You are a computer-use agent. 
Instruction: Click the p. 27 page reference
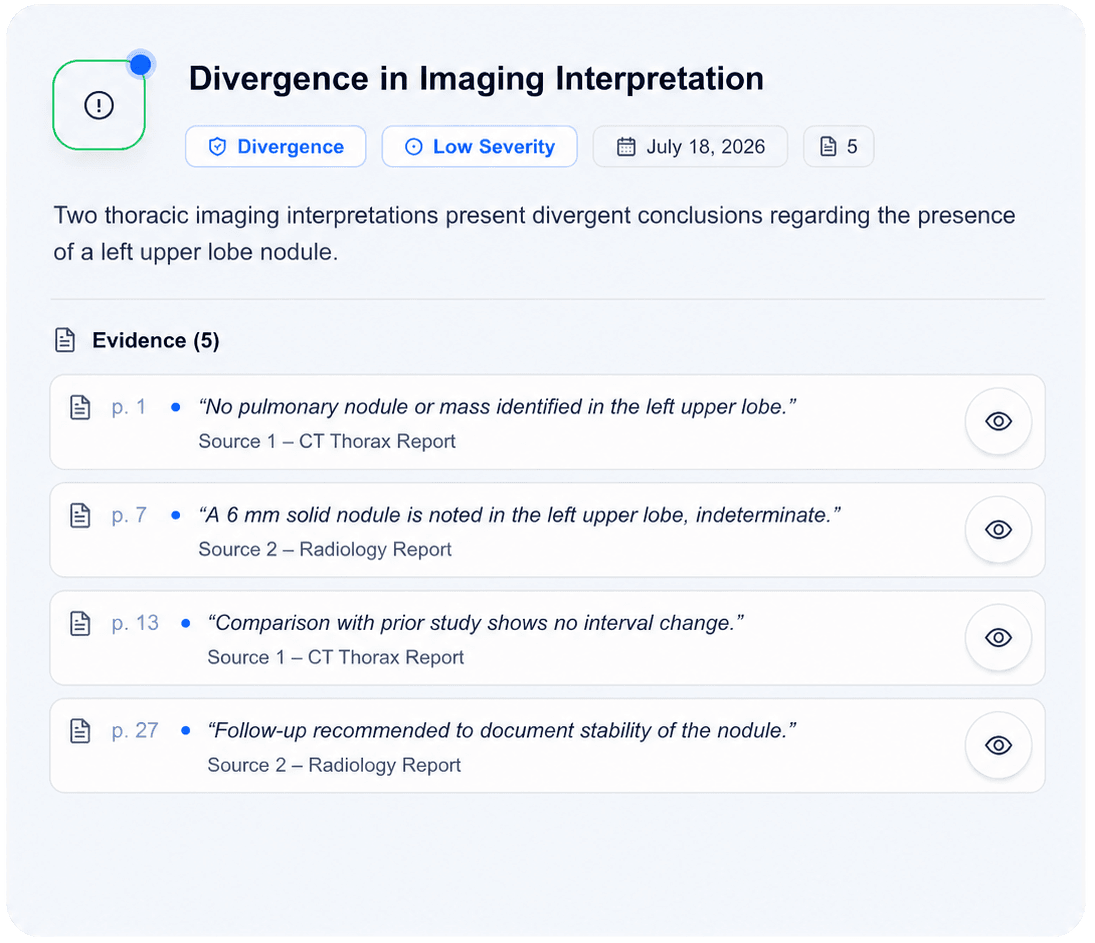coord(135,730)
